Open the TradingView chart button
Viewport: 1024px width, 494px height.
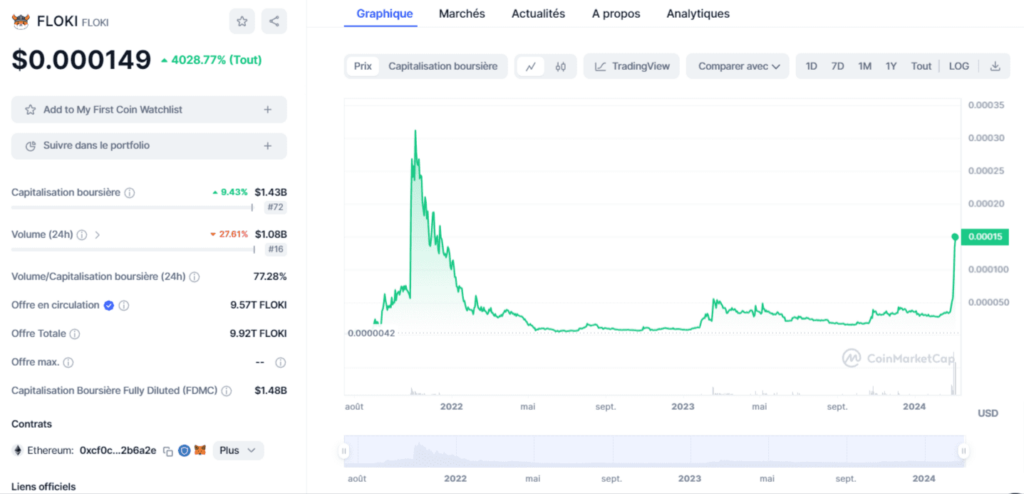click(x=632, y=67)
